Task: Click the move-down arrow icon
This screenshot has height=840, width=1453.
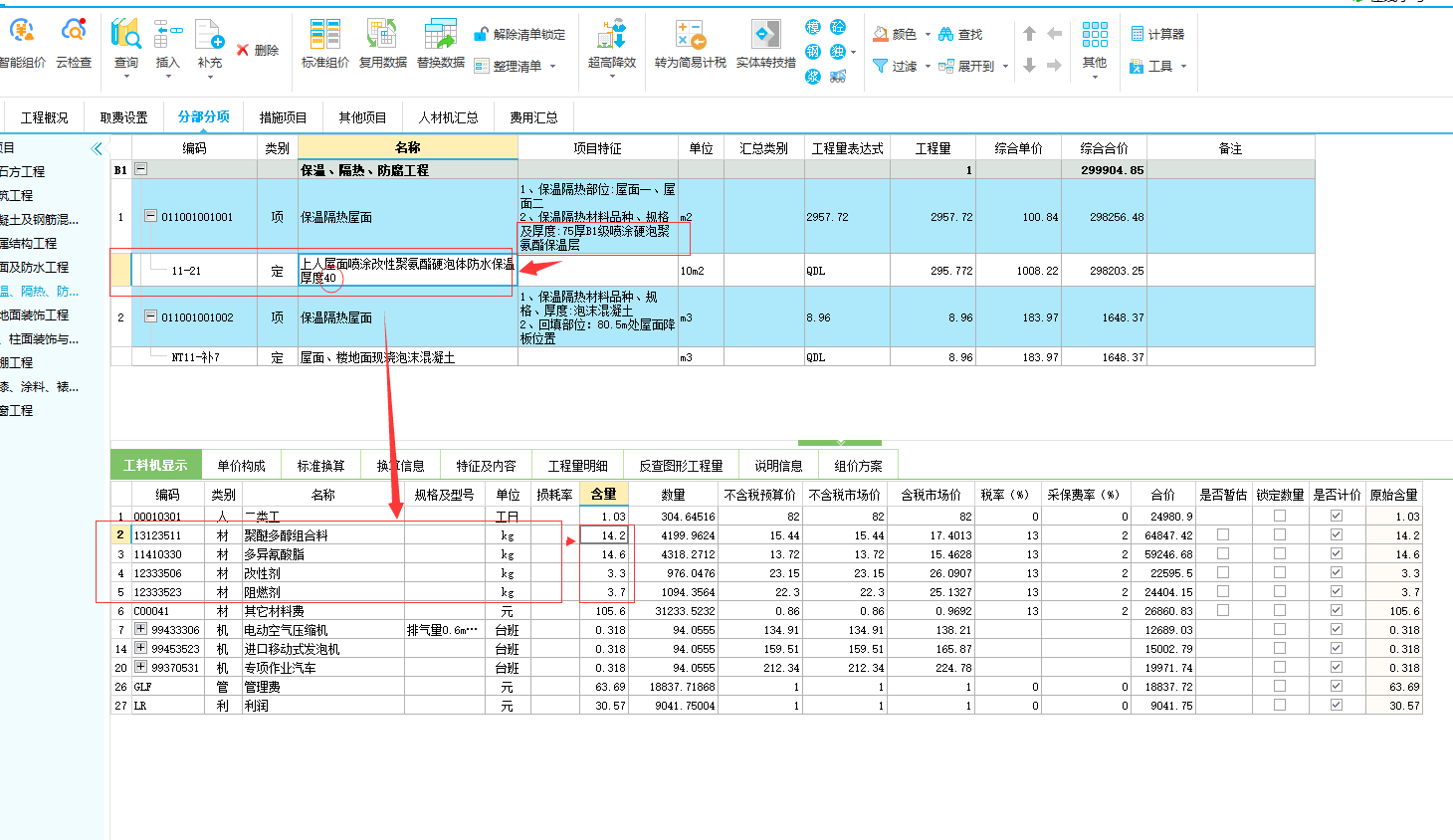Action: point(1029,66)
